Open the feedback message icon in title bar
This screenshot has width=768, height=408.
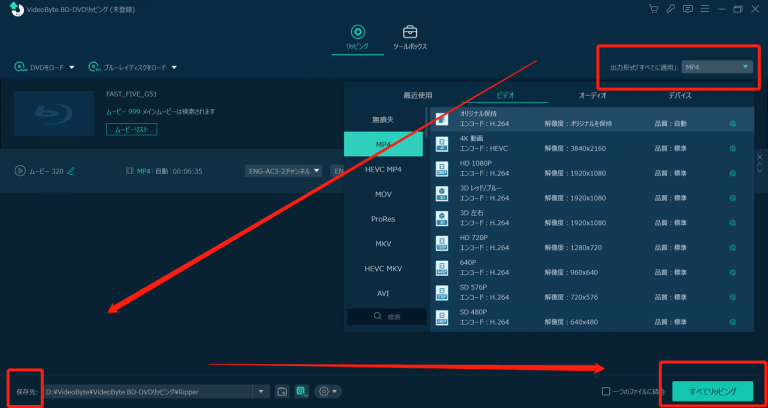point(687,9)
